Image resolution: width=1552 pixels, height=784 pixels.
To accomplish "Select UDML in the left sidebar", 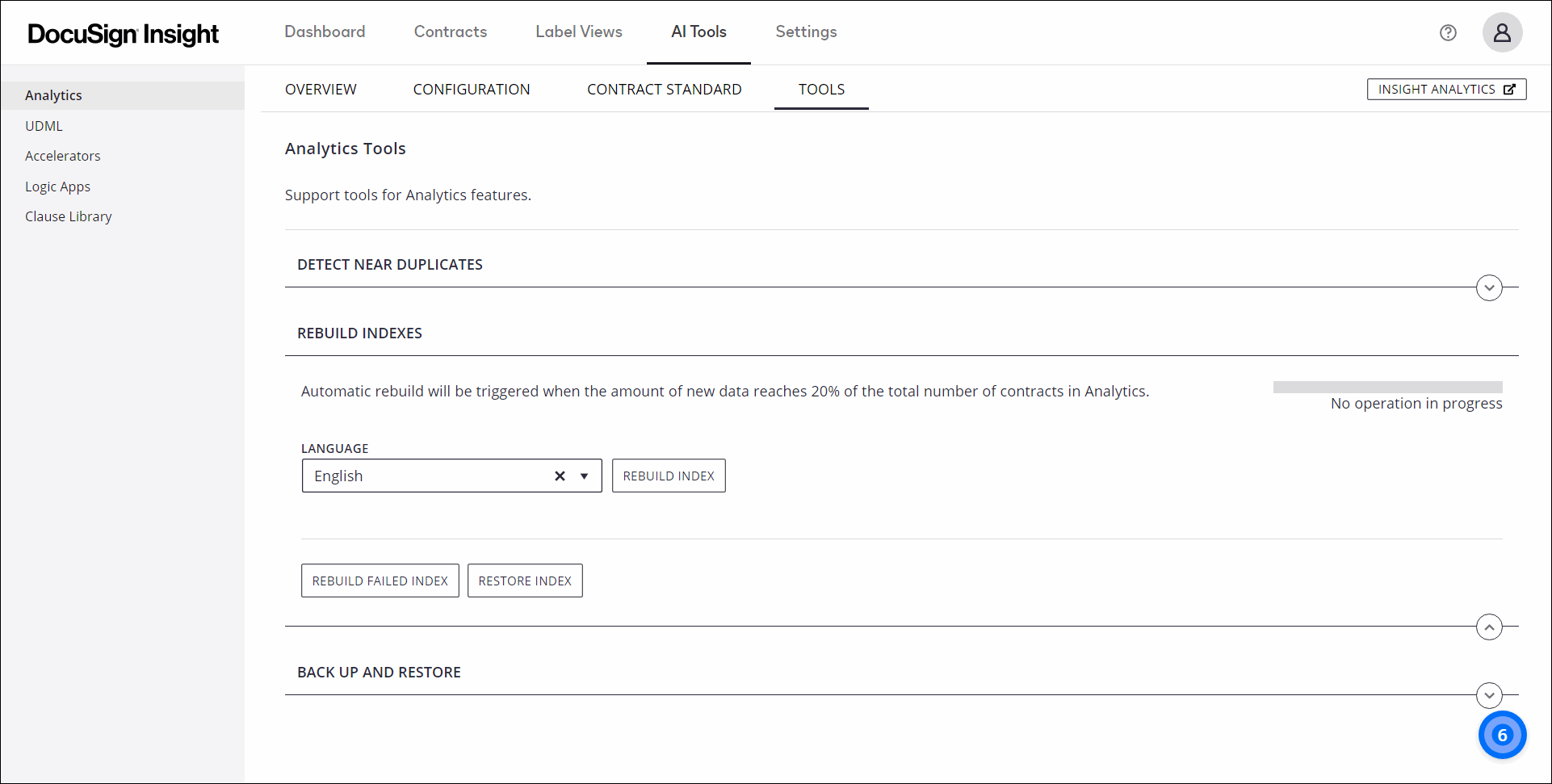I will (44, 126).
